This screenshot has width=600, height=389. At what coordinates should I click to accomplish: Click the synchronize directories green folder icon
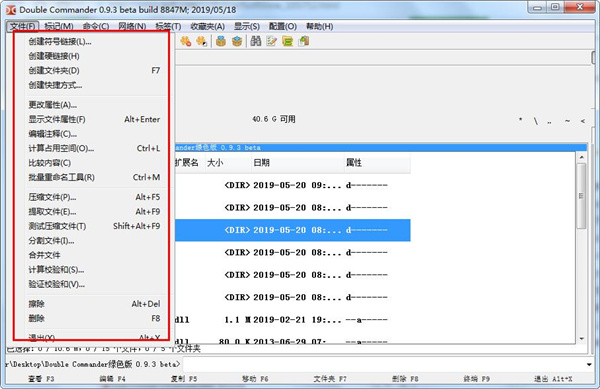(x=287, y=41)
